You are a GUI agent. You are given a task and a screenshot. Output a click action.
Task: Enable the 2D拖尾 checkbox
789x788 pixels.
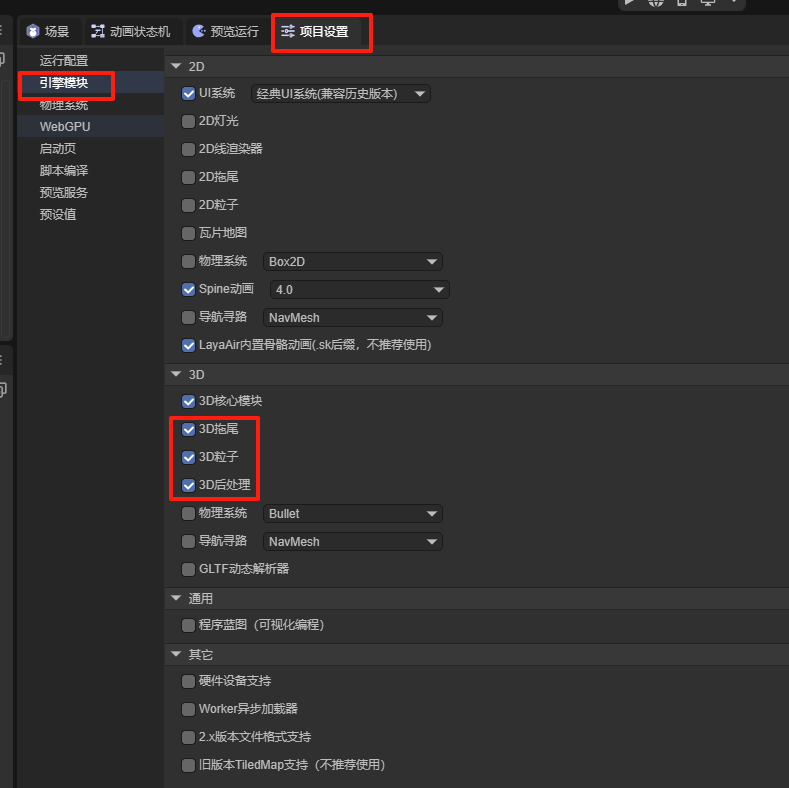188,178
